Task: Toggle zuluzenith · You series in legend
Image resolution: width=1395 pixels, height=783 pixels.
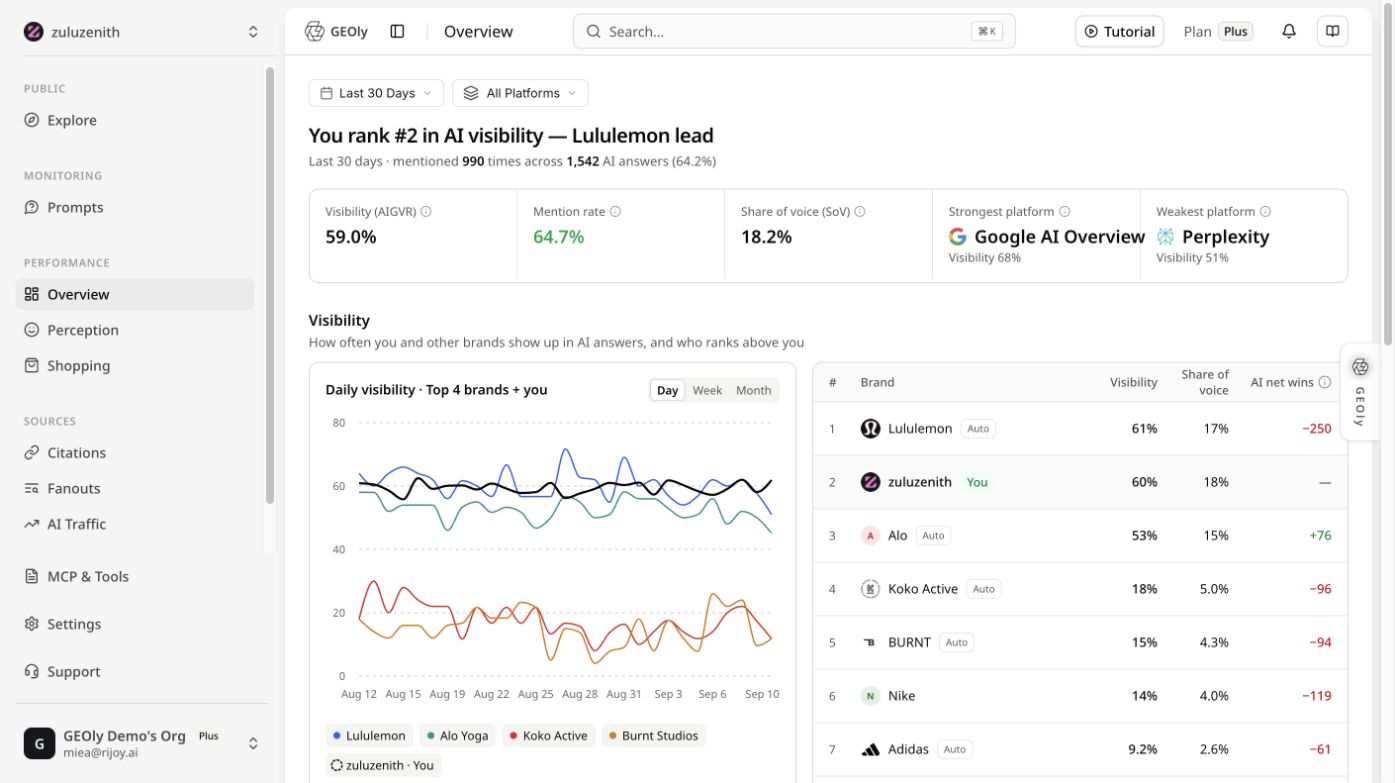Action: point(382,765)
